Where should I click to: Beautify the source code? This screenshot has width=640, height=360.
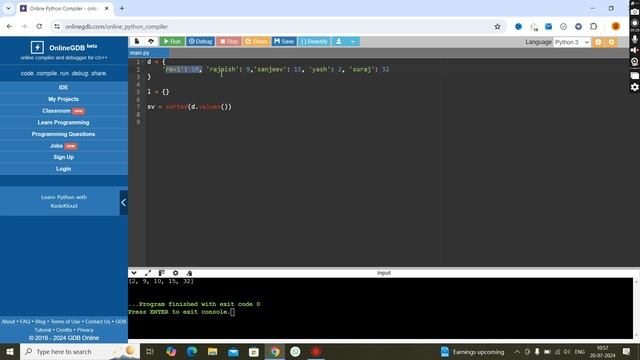[x=314, y=42]
